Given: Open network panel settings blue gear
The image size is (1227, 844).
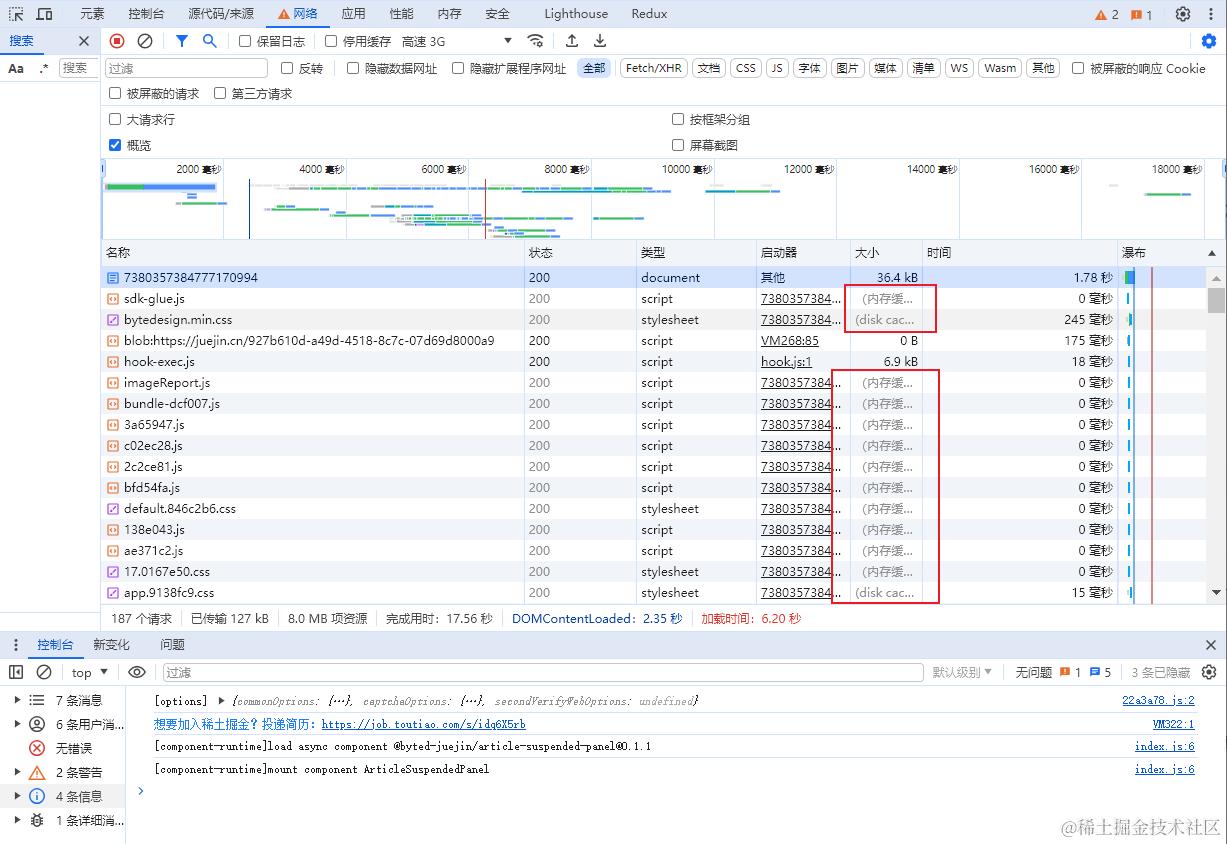Looking at the screenshot, I should [1209, 41].
